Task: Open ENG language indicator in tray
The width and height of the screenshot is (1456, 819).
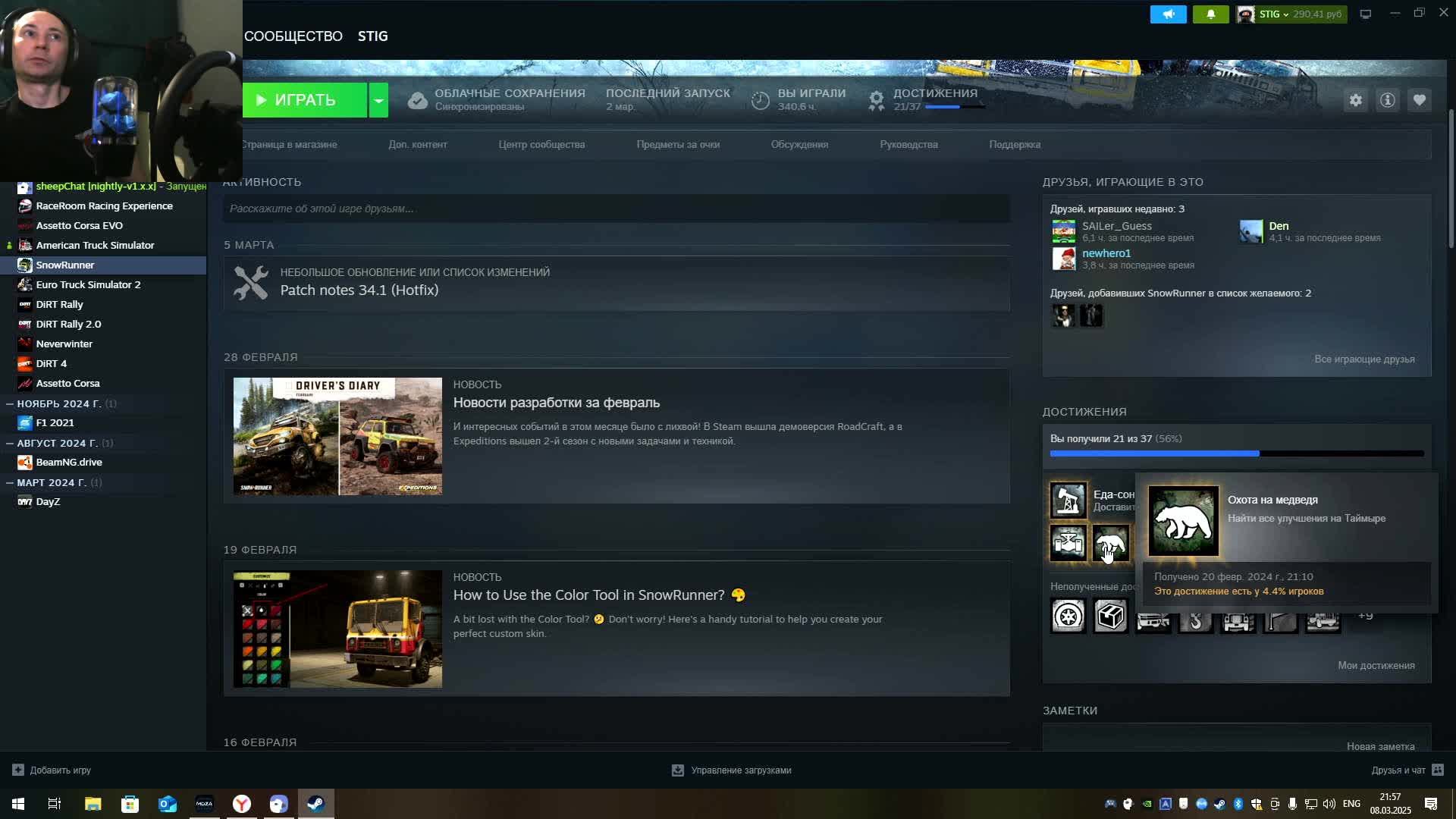Action: pos(1351,804)
